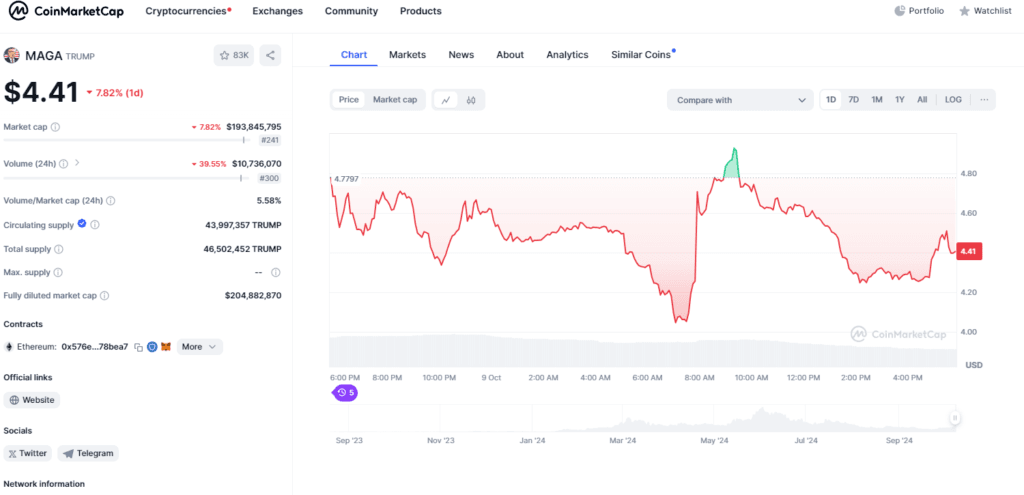Open the Community menu

[351, 11]
